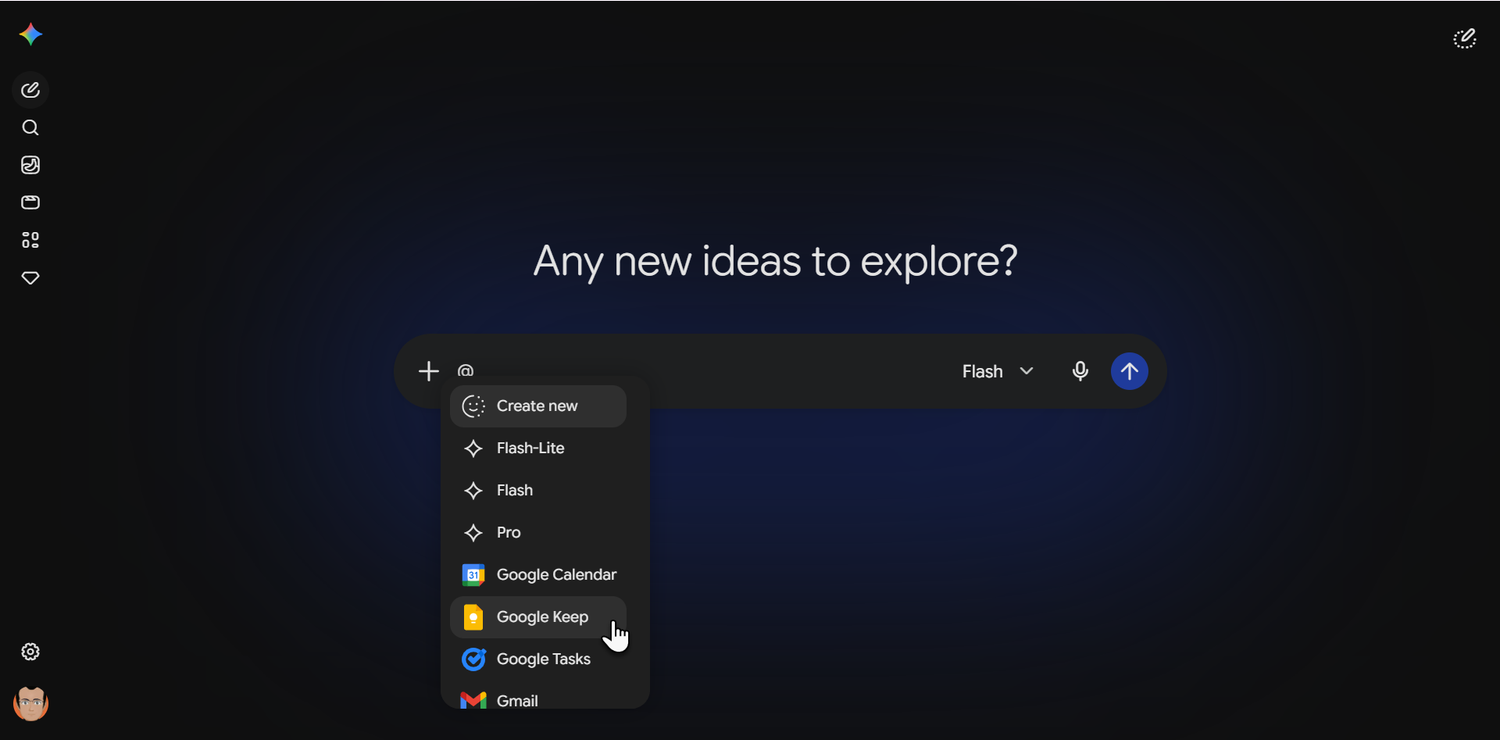Expand the Flash model selector dropdown
Viewport: 1500px width, 740px height.
(997, 371)
